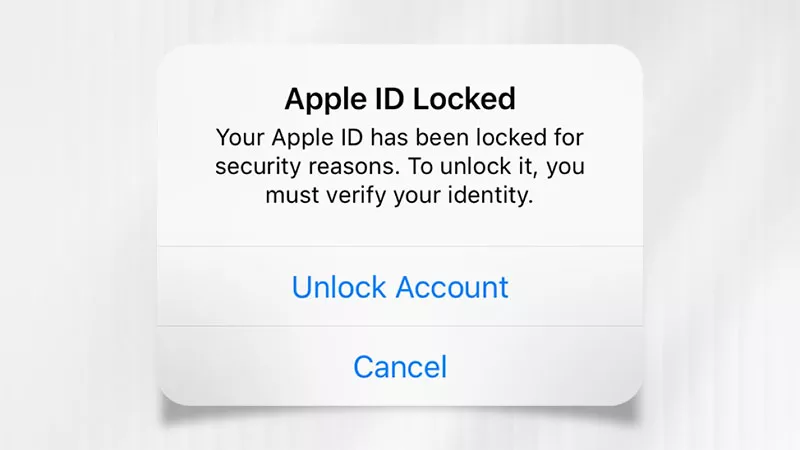This screenshot has width=800, height=450.
Task: Click the words 'Apple ID' in the title
Action: 344,98
